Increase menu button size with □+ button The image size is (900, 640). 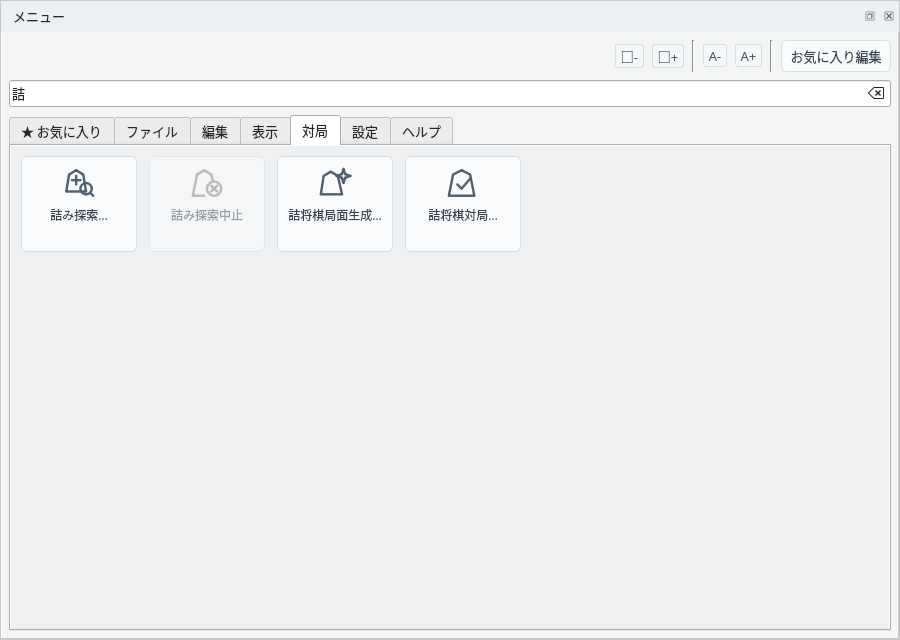[x=668, y=56]
